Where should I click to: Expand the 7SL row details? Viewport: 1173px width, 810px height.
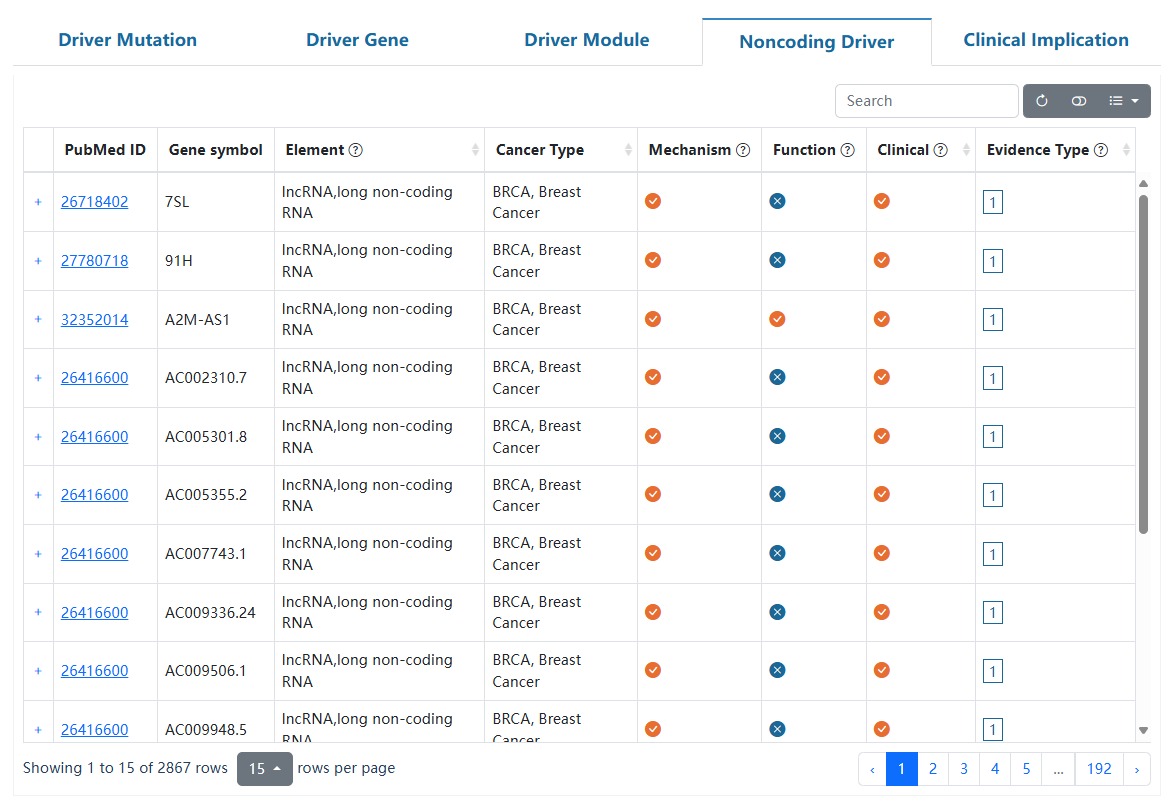pyautogui.click(x=38, y=202)
